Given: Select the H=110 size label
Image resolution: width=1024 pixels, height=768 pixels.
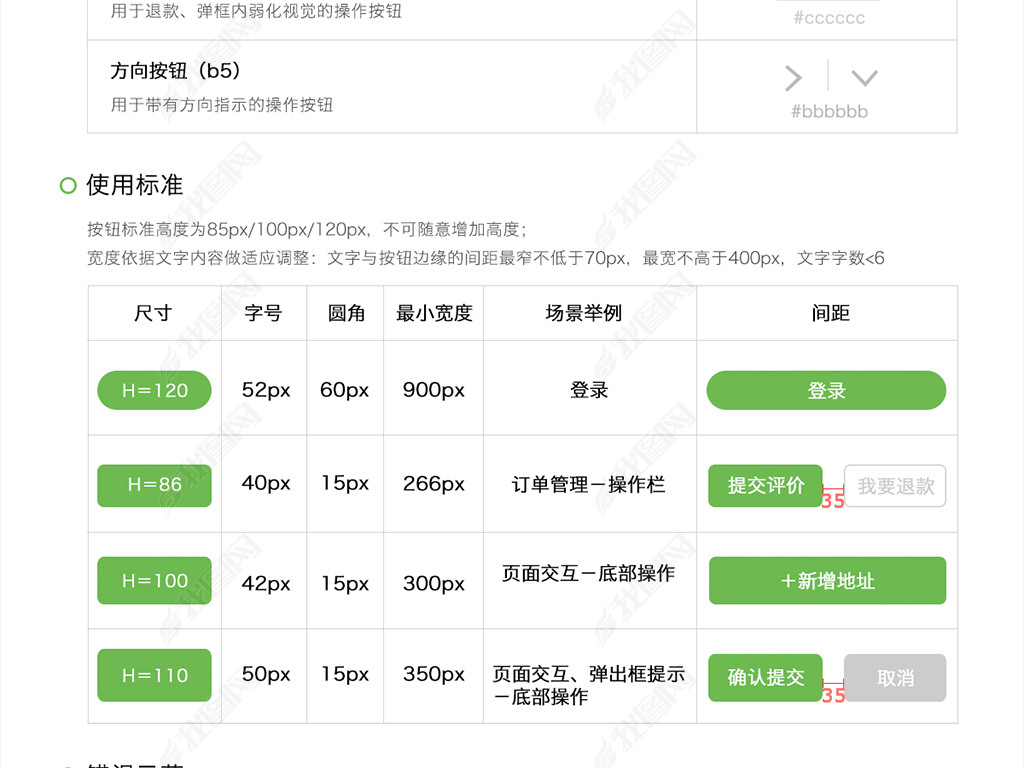Looking at the screenshot, I should (x=154, y=675).
